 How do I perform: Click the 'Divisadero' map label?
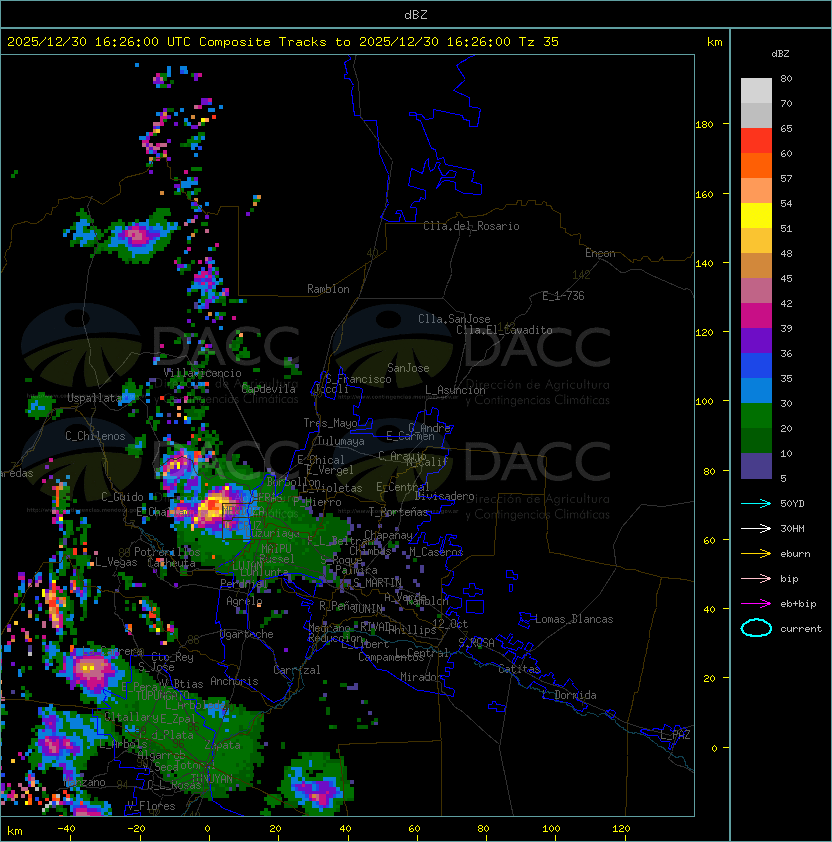(x=445, y=496)
